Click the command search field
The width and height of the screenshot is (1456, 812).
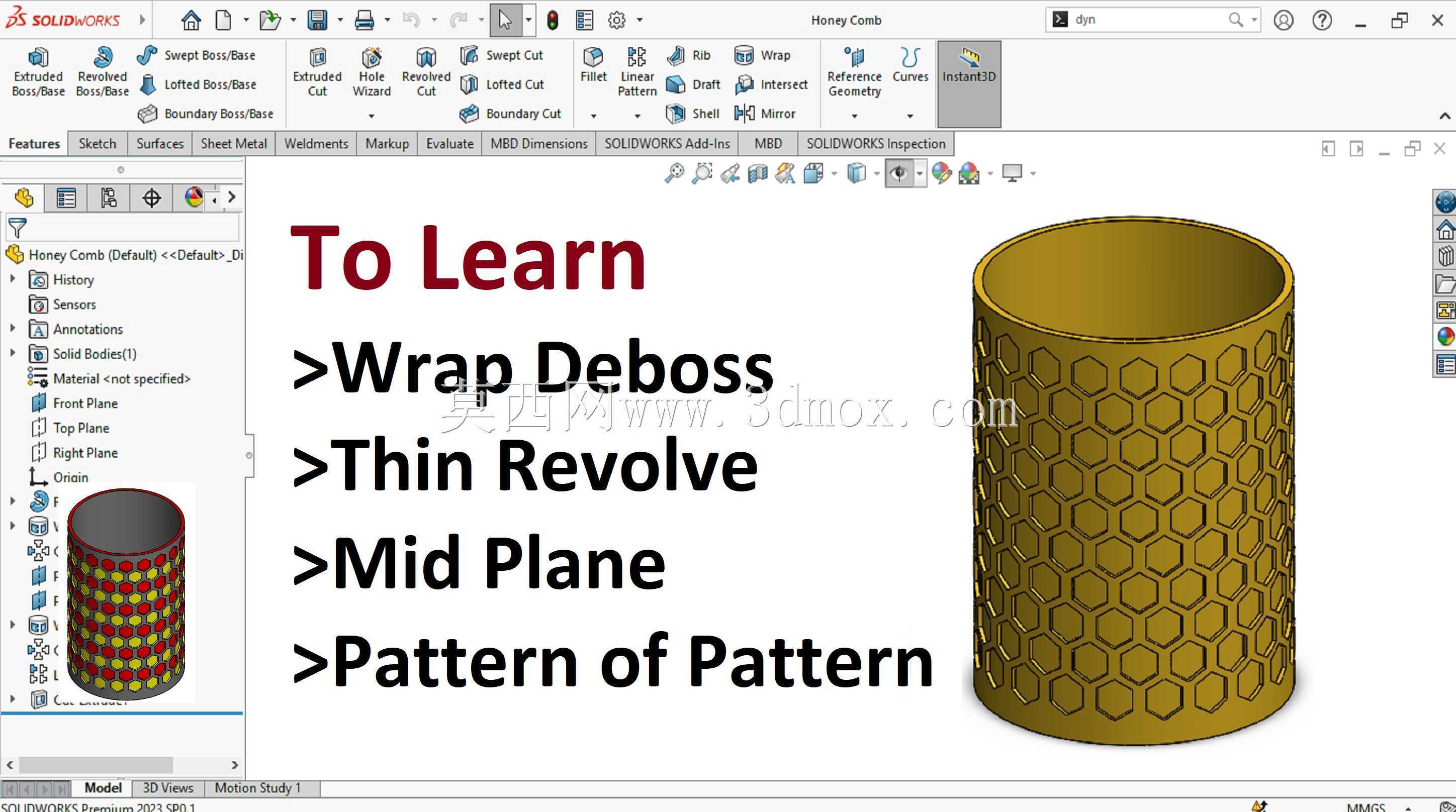pos(1147,20)
